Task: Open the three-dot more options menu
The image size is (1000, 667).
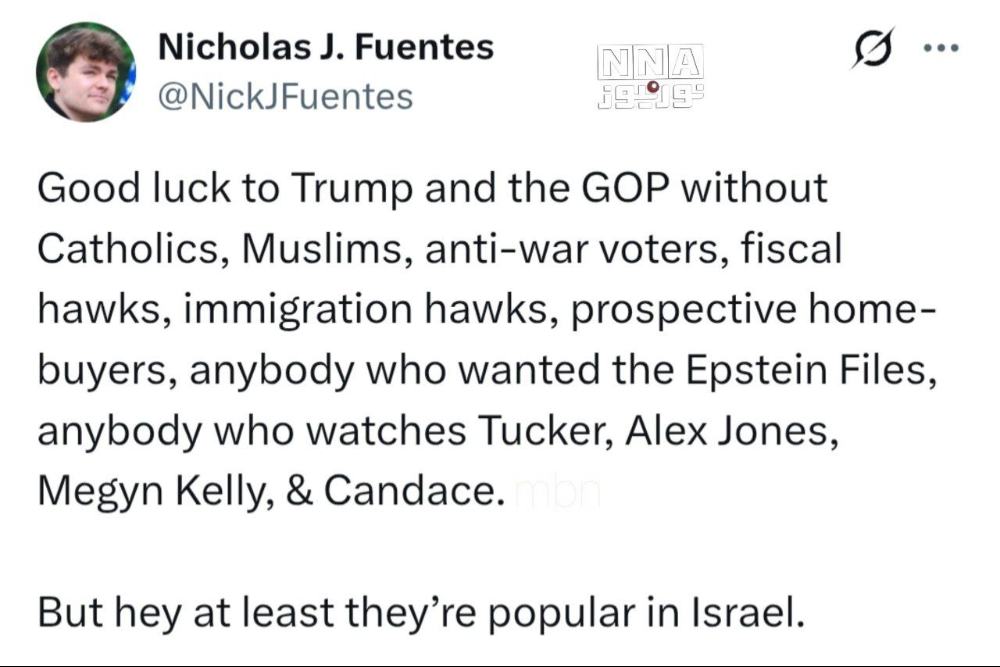Action: (x=941, y=48)
